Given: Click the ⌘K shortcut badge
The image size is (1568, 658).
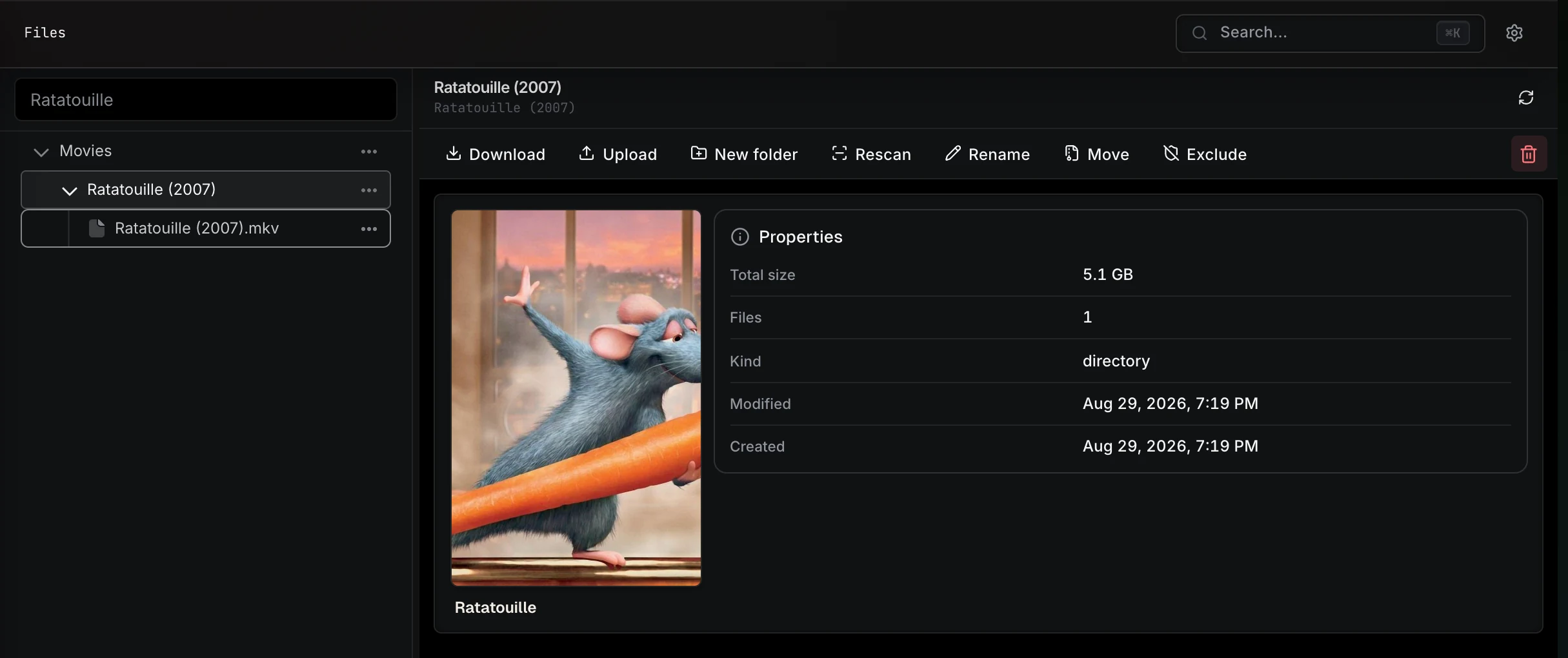Looking at the screenshot, I should [1452, 33].
